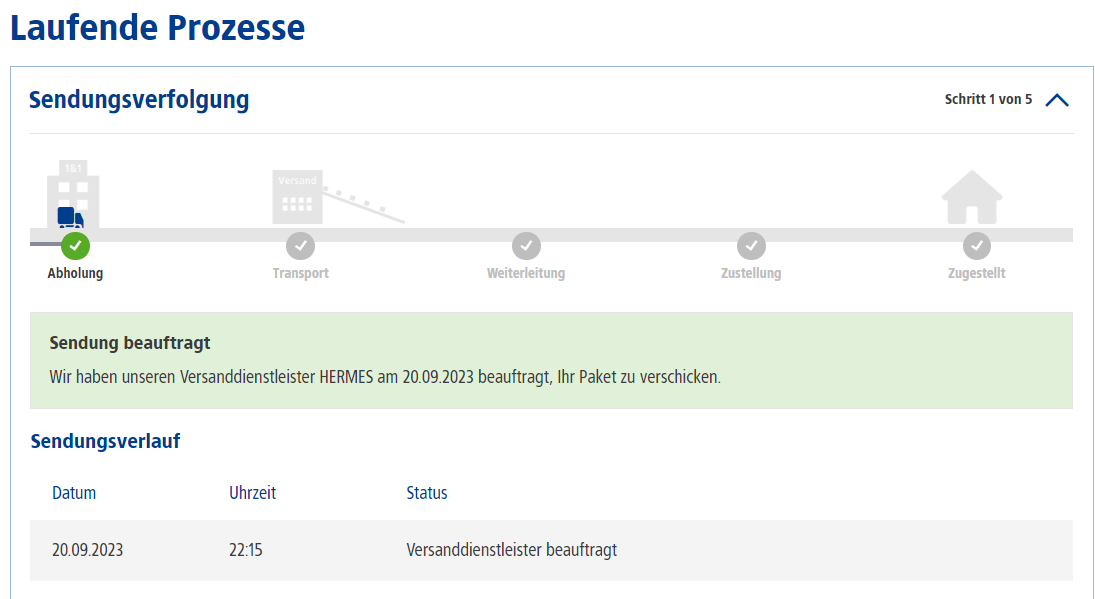Click the 1&1 office building icon

point(73,194)
